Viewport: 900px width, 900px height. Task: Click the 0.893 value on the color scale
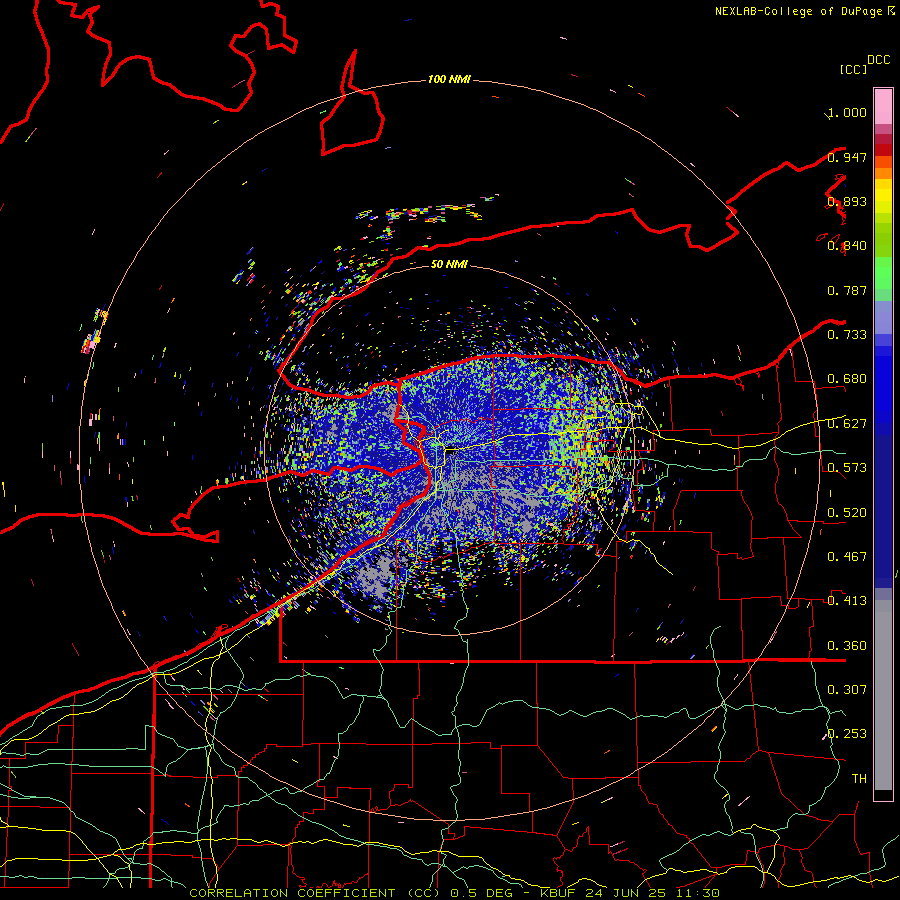[x=847, y=201]
